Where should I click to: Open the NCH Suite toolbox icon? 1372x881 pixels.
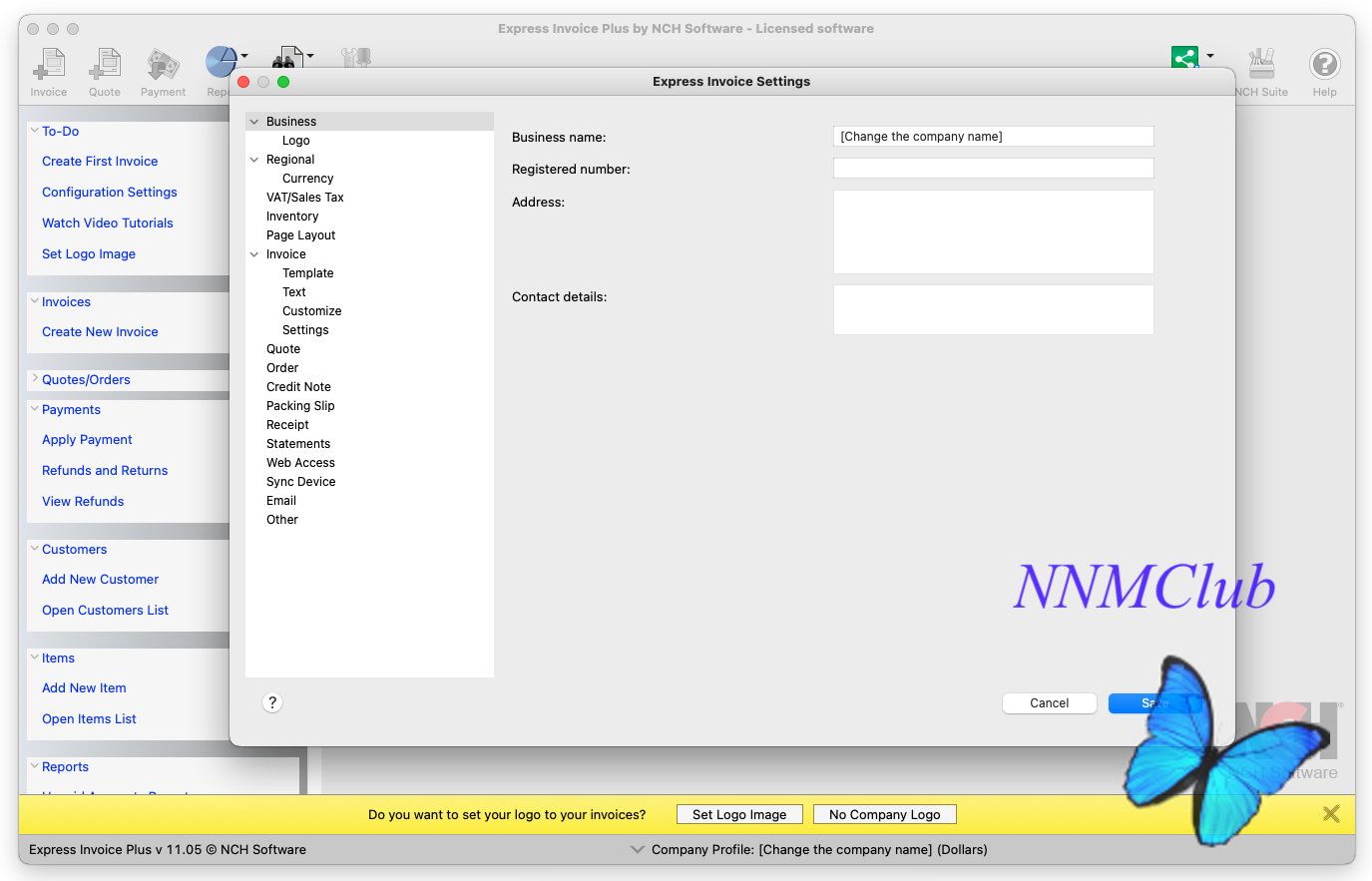(1261, 66)
